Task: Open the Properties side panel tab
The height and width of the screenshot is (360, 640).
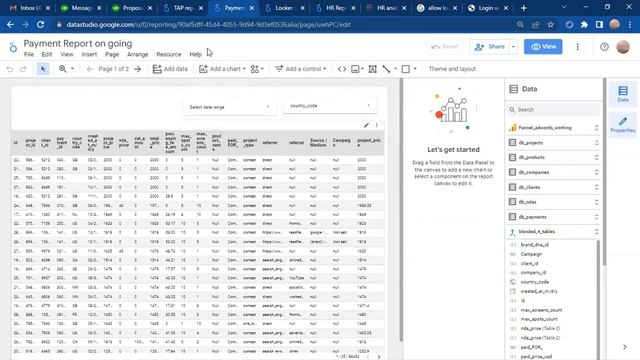Action: coord(623,124)
